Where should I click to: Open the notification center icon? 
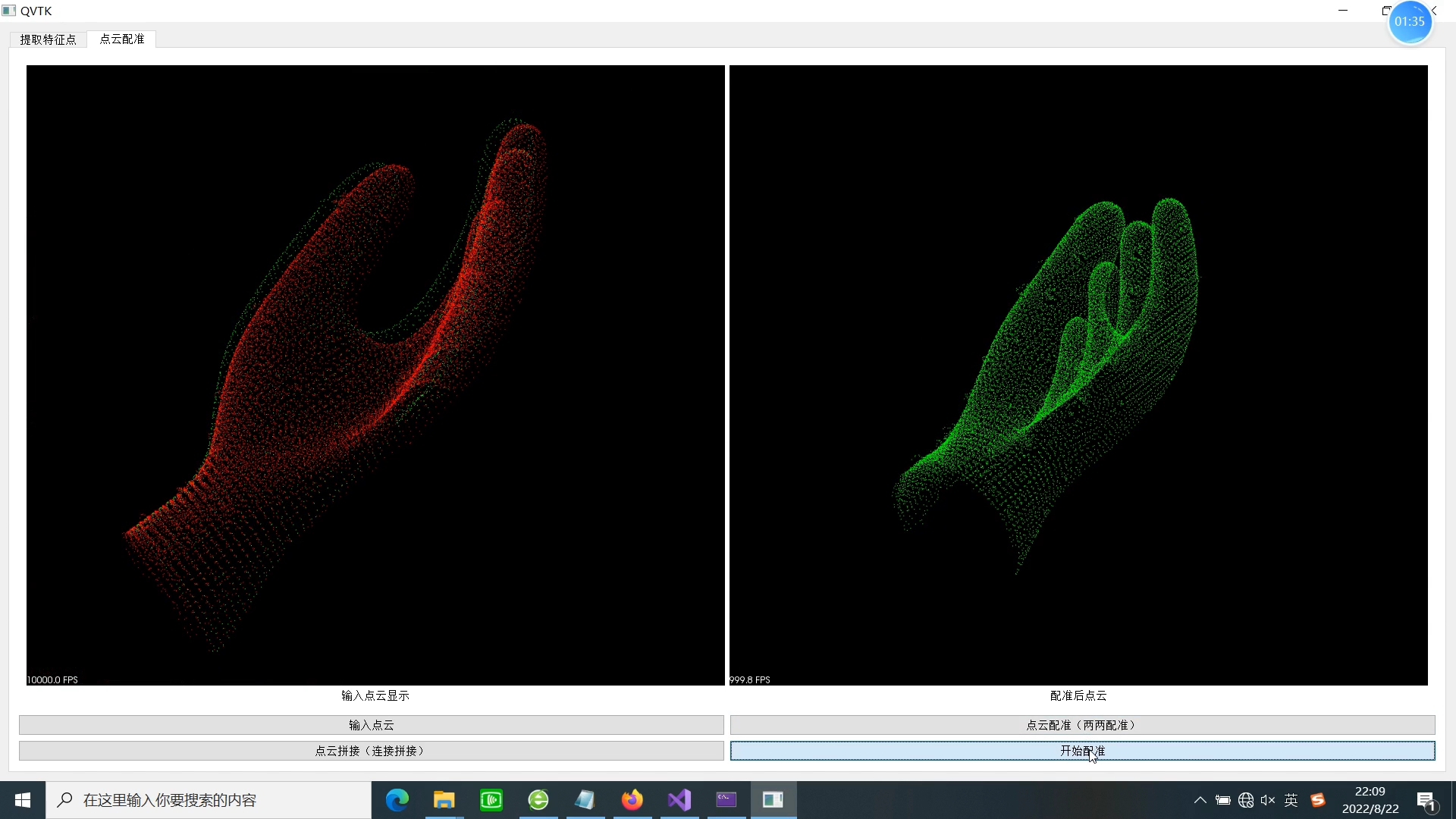(x=1426, y=801)
